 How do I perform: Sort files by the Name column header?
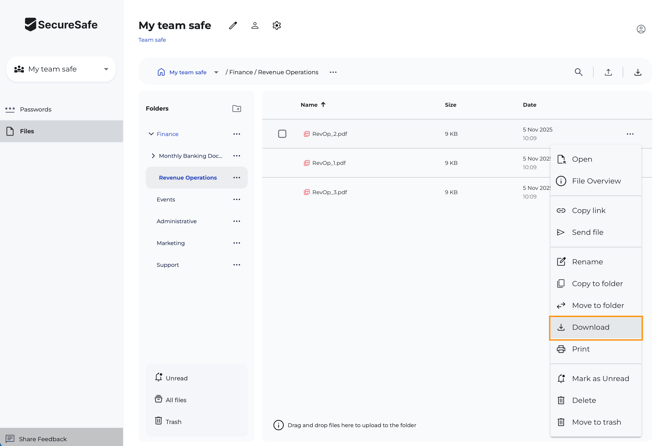[x=309, y=104]
